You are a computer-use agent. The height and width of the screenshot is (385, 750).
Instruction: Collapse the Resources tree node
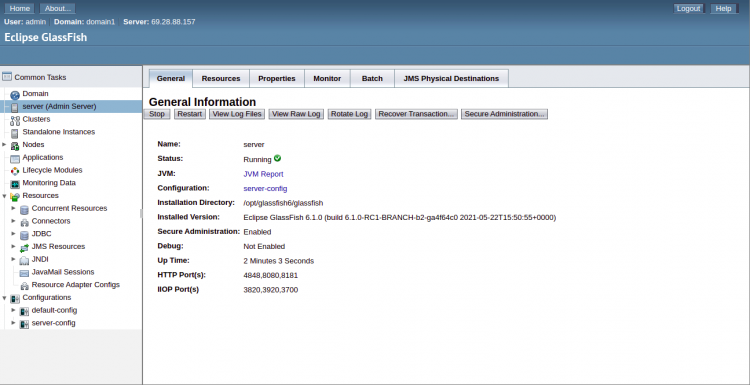tap(4, 196)
